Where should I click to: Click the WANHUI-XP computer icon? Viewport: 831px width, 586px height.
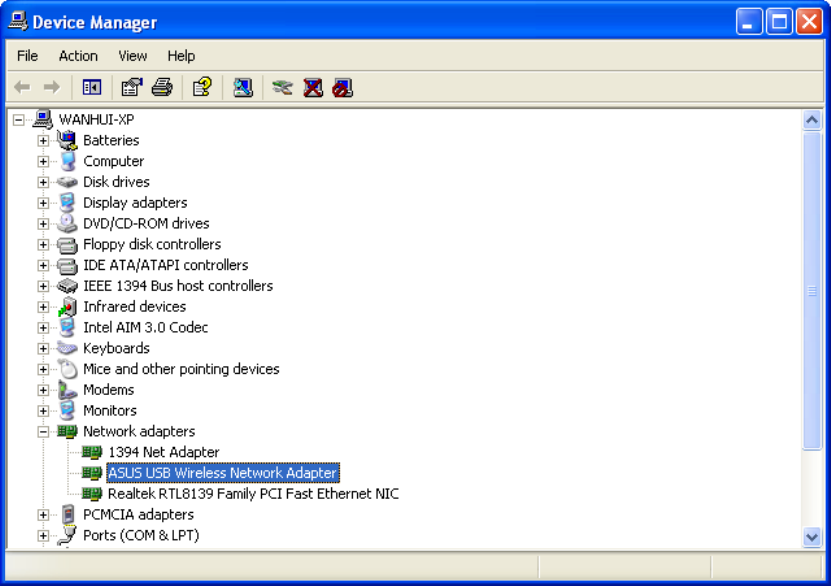43,119
